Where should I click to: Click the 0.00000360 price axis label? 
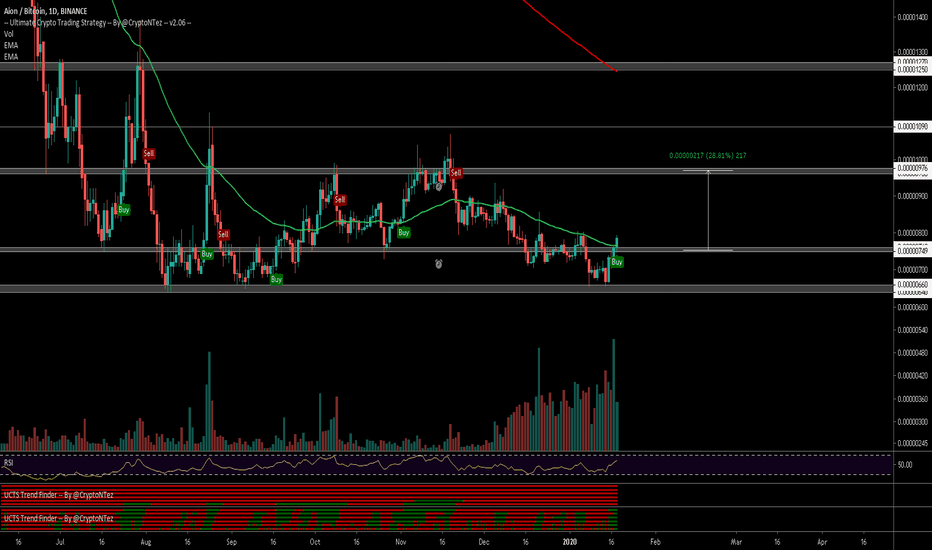click(912, 399)
